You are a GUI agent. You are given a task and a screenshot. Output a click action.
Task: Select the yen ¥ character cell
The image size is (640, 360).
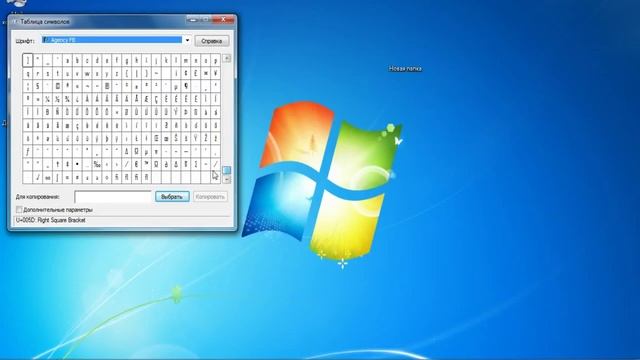pyautogui.click(x=215, y=73)
